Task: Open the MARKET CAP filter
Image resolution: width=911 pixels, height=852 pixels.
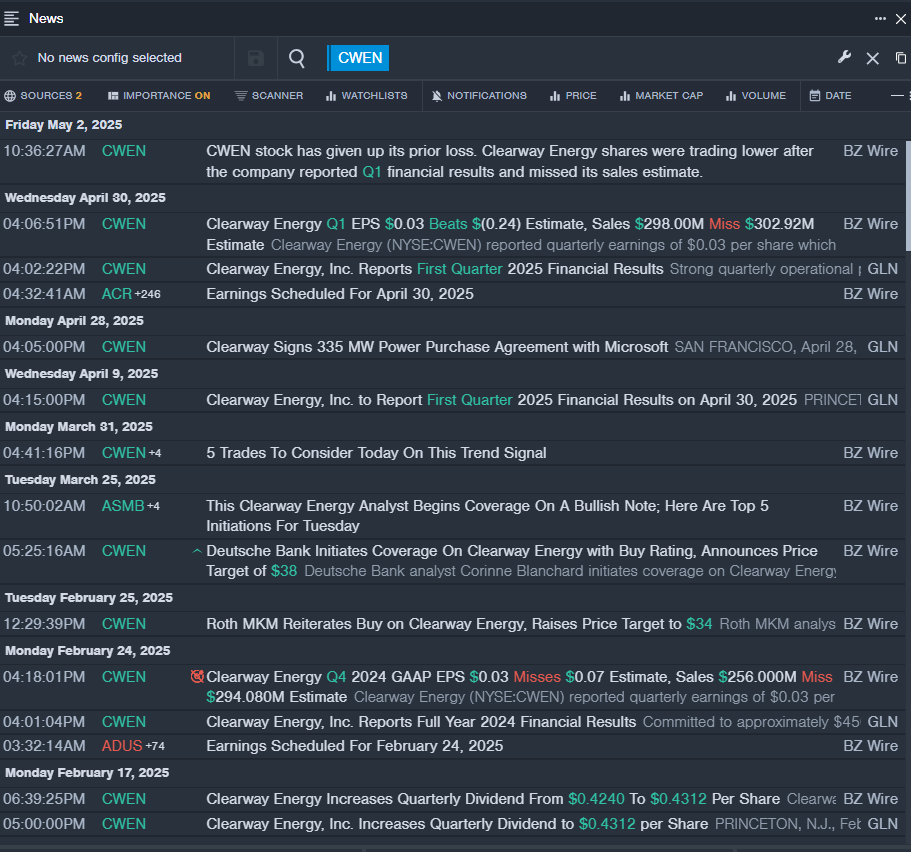Action: [x=661, y=95]
